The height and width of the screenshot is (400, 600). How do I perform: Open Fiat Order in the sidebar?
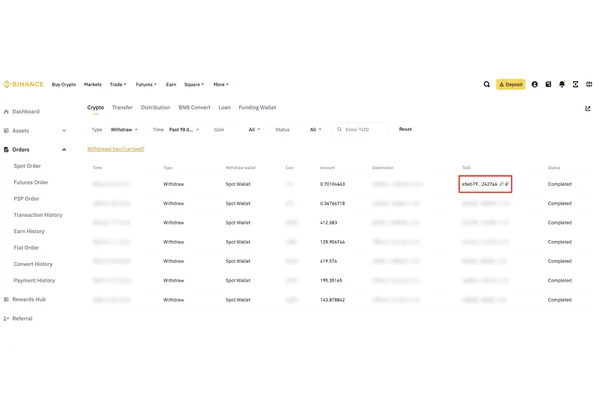click(x=26, y=248)
